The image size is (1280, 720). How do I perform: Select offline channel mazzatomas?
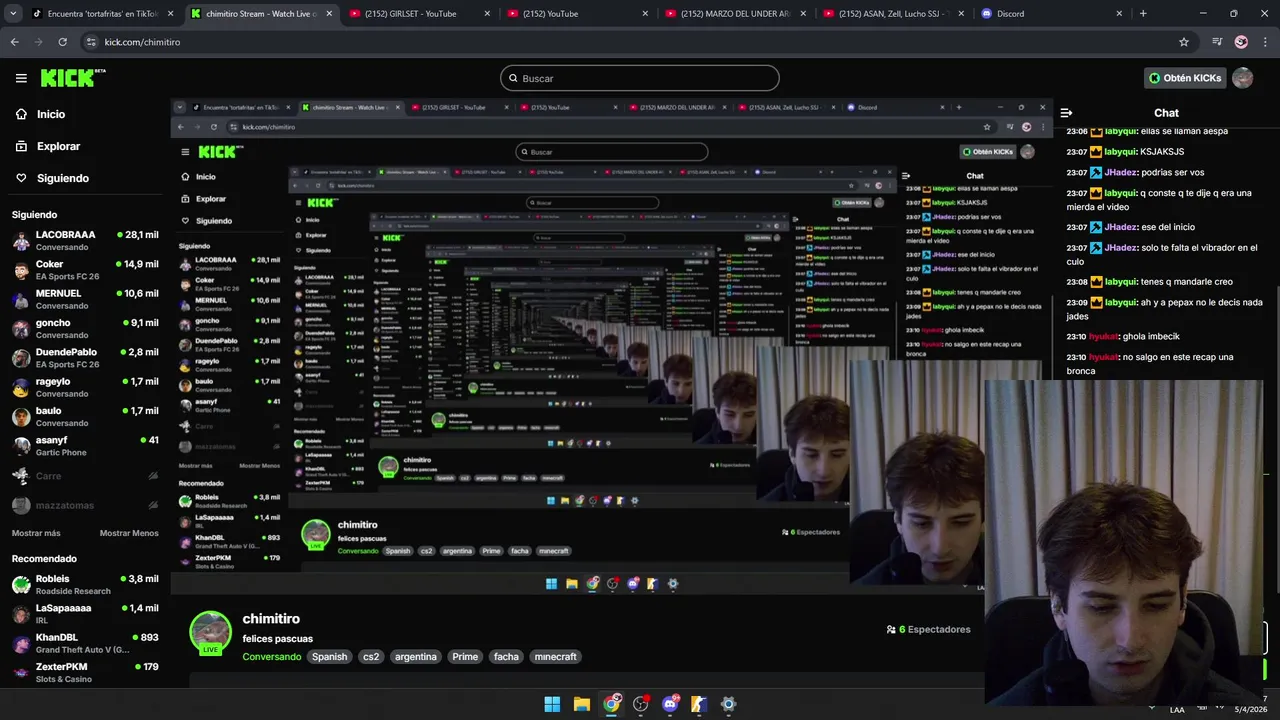click(85, 505)
